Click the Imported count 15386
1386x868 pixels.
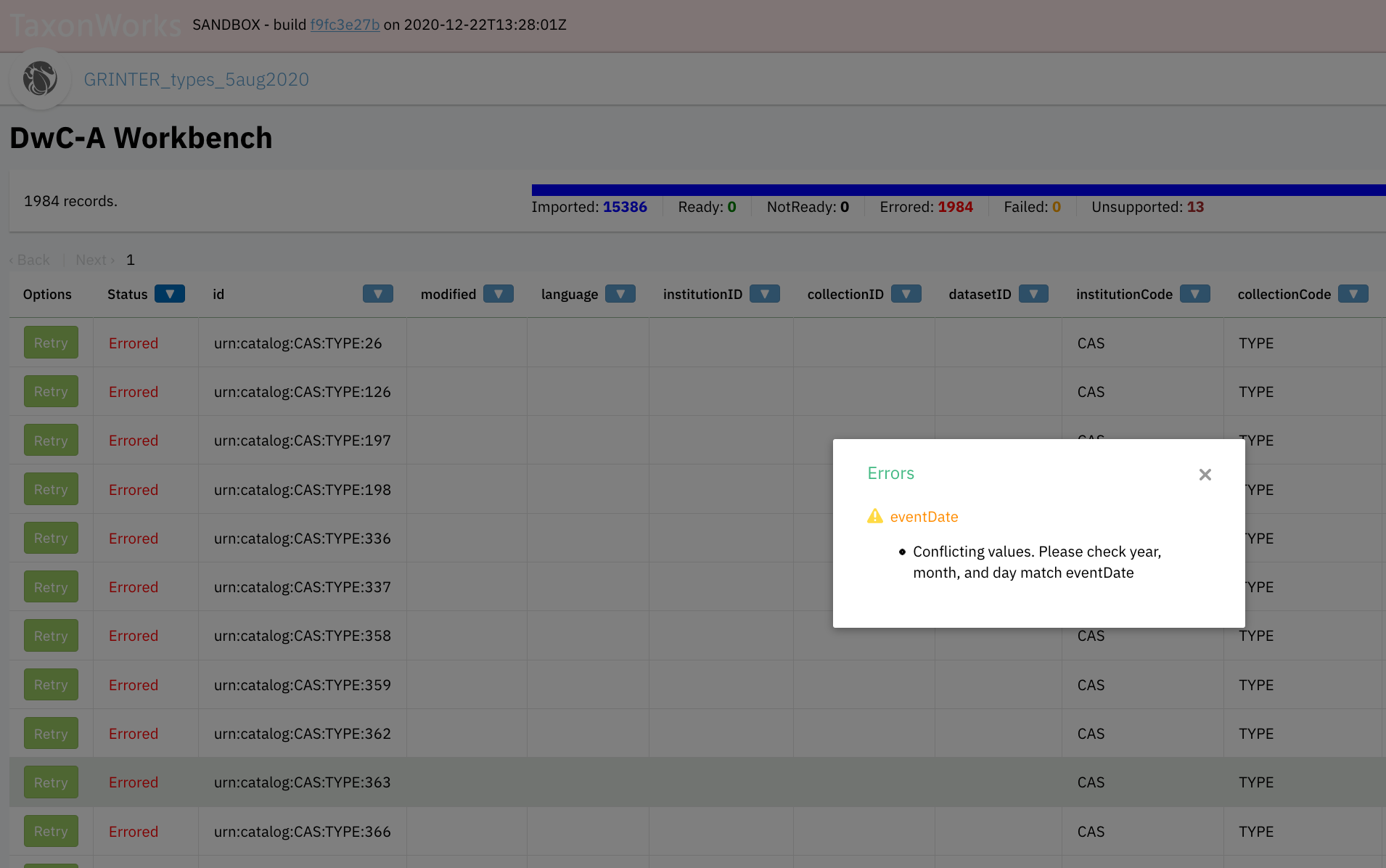pyautogui.click(x=625, y=207)
